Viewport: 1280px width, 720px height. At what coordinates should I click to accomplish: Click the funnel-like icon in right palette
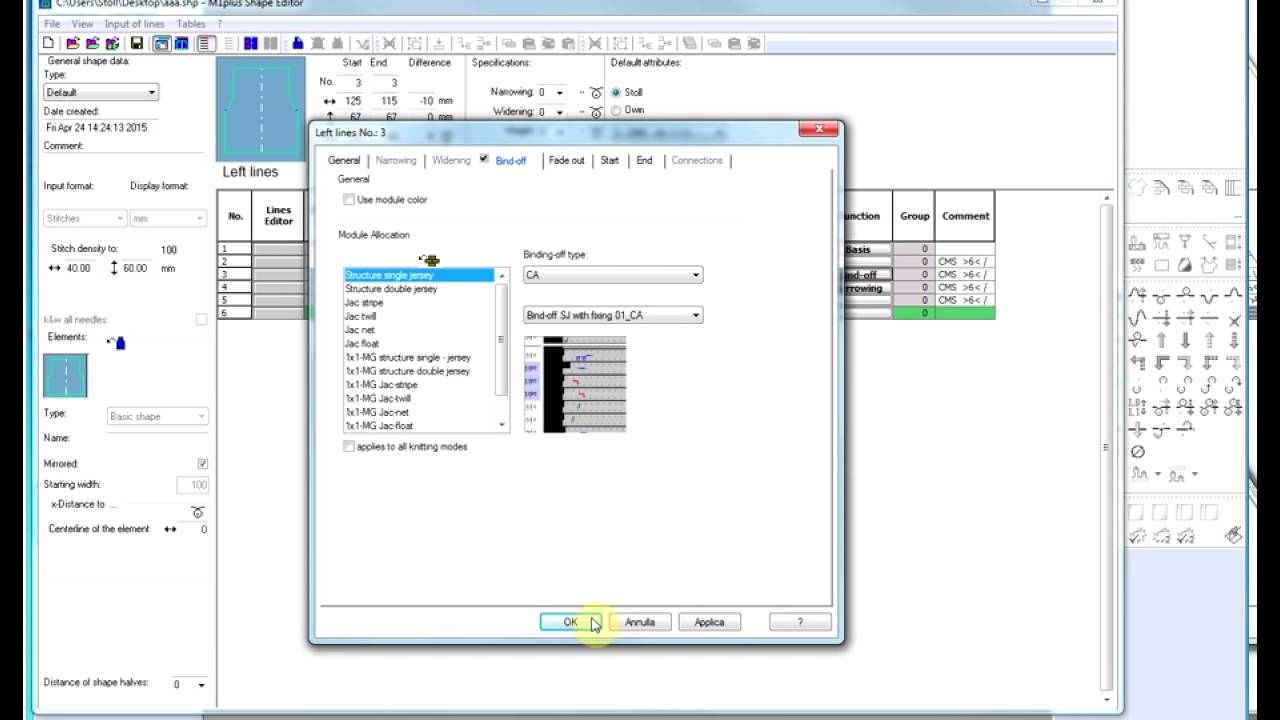tap(1184, 241)
